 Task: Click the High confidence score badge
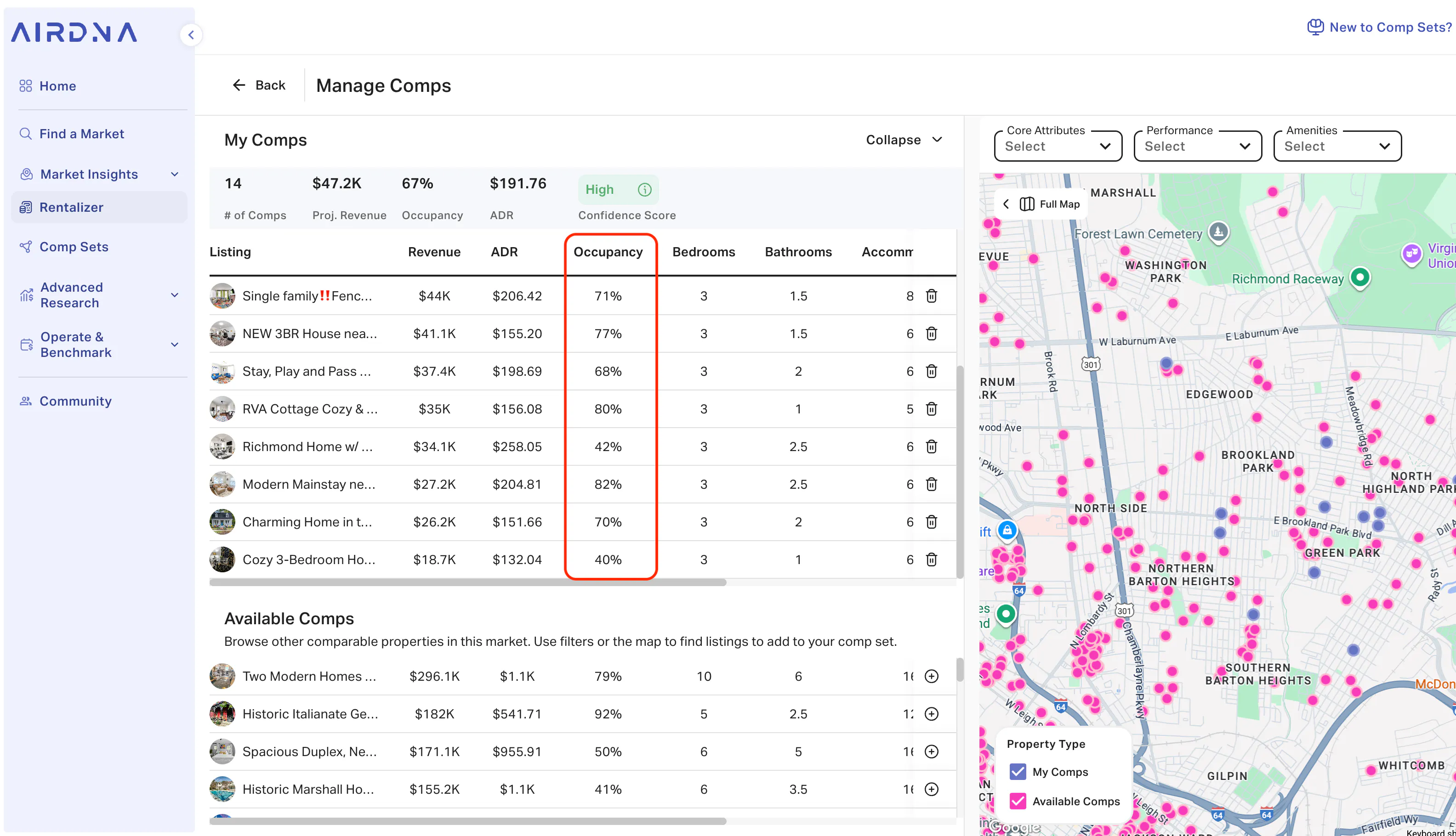pos(618,189)
